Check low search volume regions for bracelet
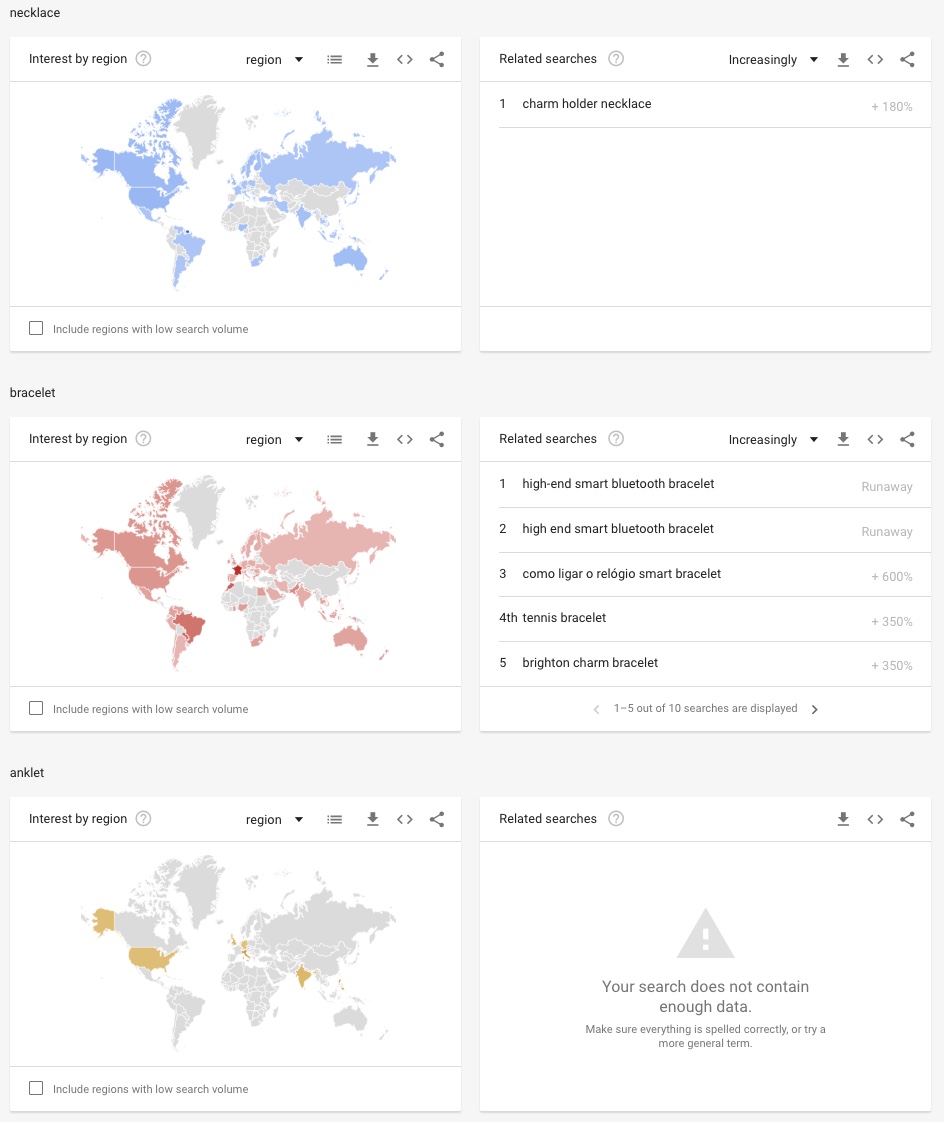Screen dimensions: 944x1122 [x=36, y=708]
